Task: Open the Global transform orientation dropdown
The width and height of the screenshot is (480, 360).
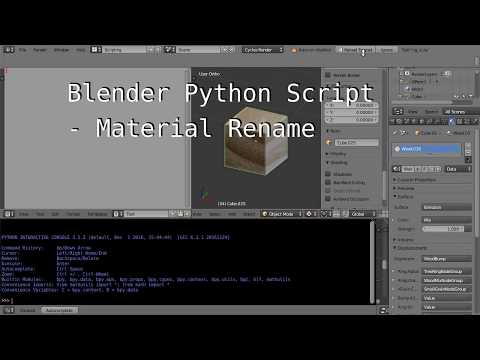Action: [363, 214]
